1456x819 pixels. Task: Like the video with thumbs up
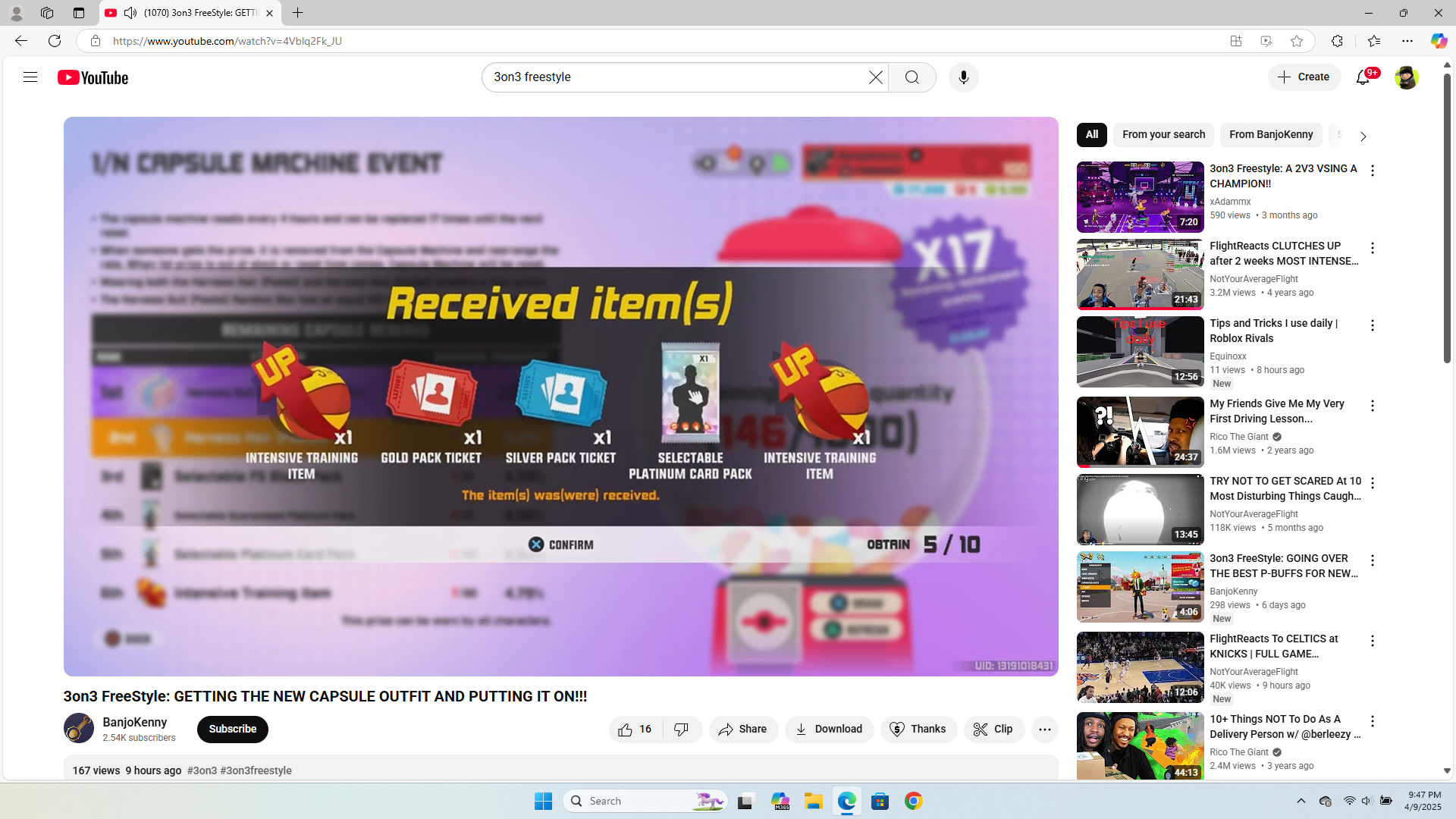[x=635, y=730]
